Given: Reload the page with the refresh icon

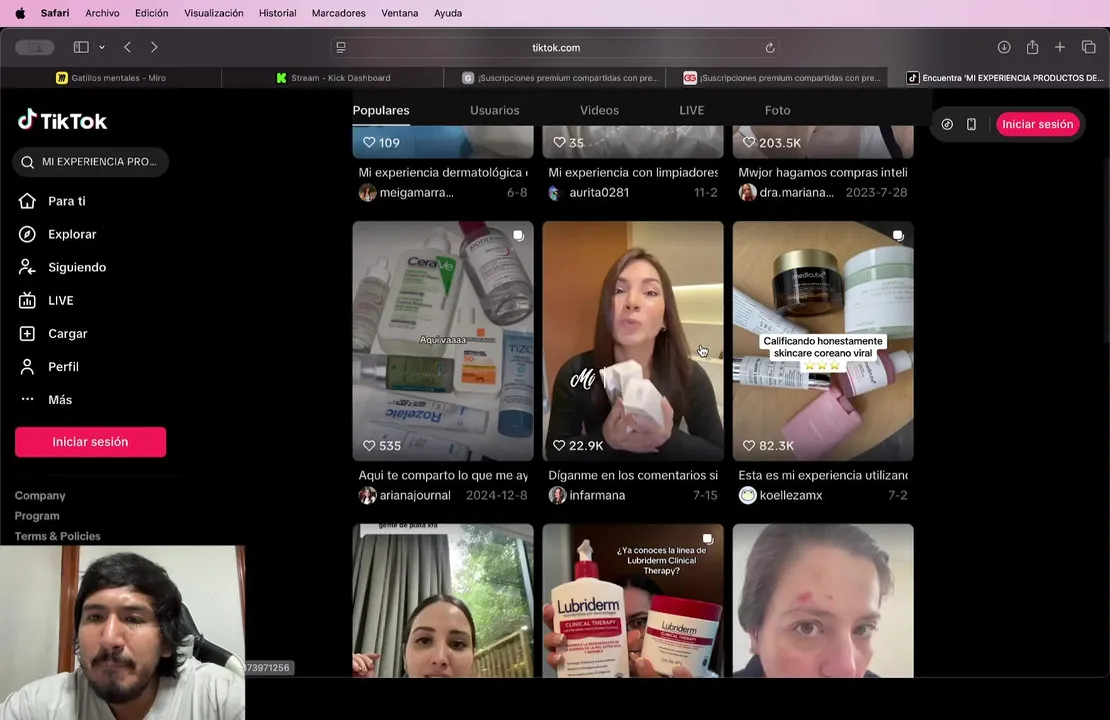Looking at the screenshot, I should (x=769, y=47).
